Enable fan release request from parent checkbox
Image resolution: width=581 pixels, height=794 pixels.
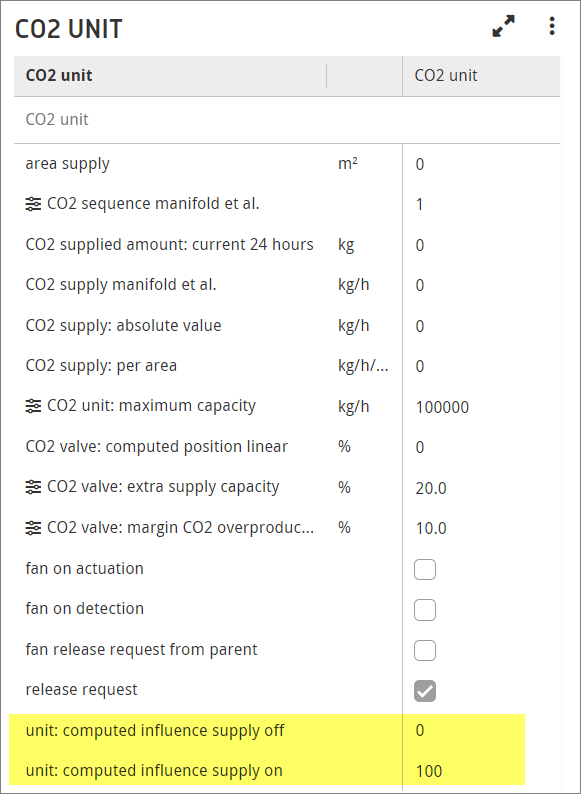click(424, 651)
